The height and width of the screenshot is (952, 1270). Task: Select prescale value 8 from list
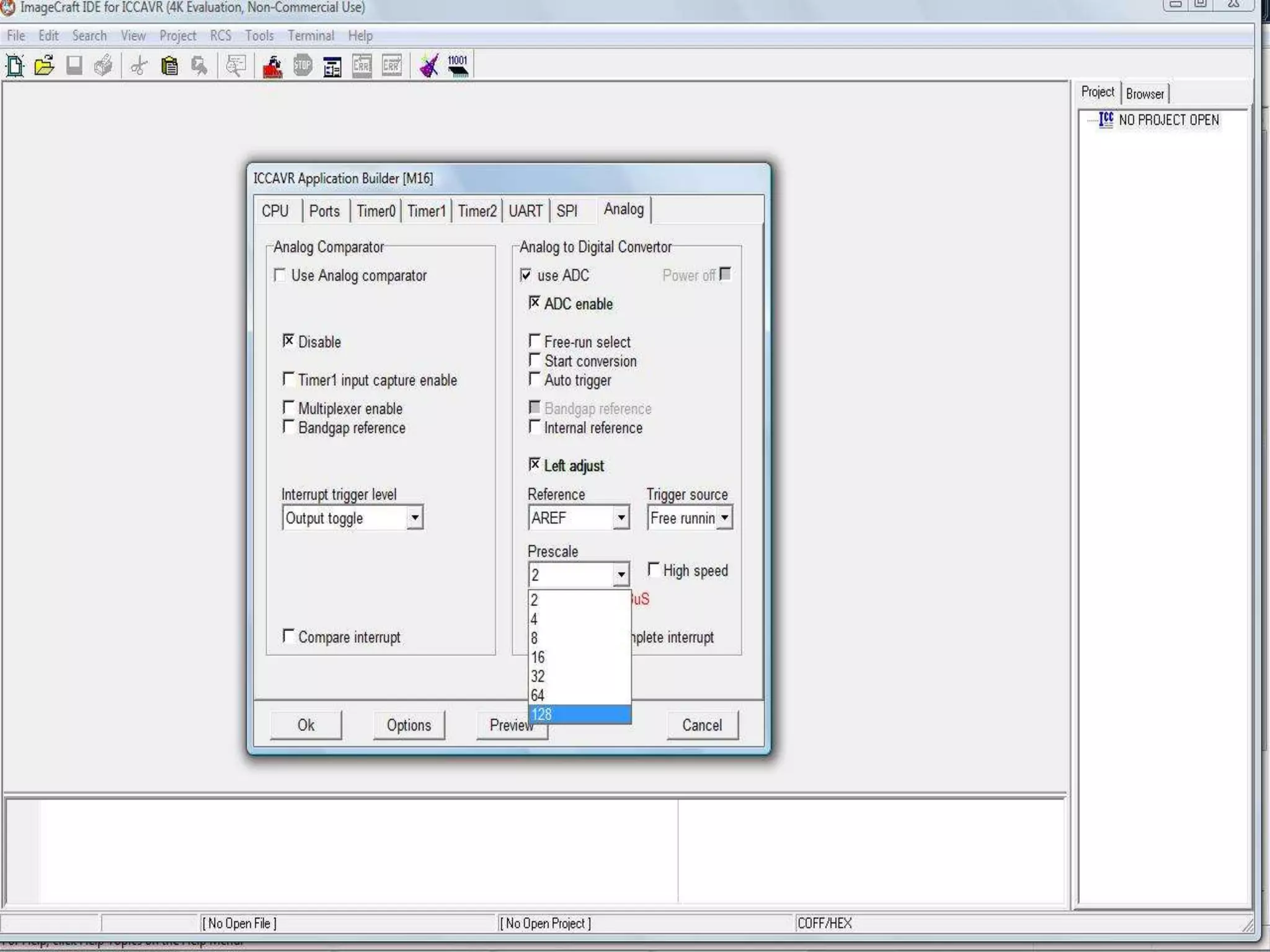pyautogui.click(x=579, y=638)
